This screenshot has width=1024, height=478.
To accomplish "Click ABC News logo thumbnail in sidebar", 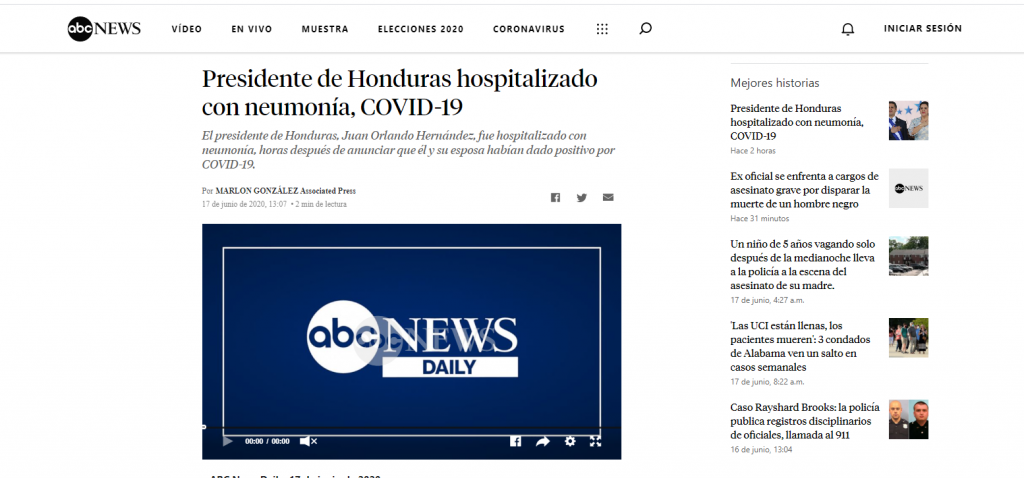I will pos(908,188).
